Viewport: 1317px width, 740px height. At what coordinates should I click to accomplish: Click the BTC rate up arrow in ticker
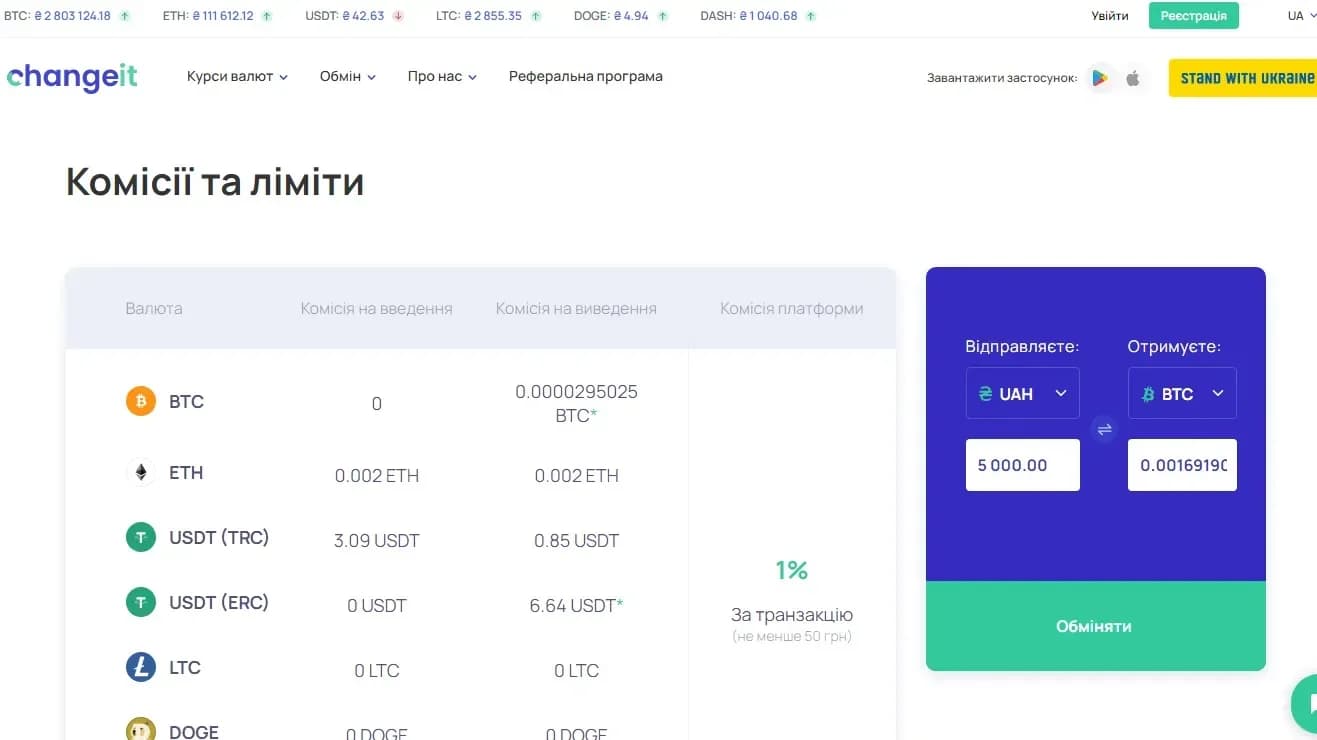[x=125, y=16]
